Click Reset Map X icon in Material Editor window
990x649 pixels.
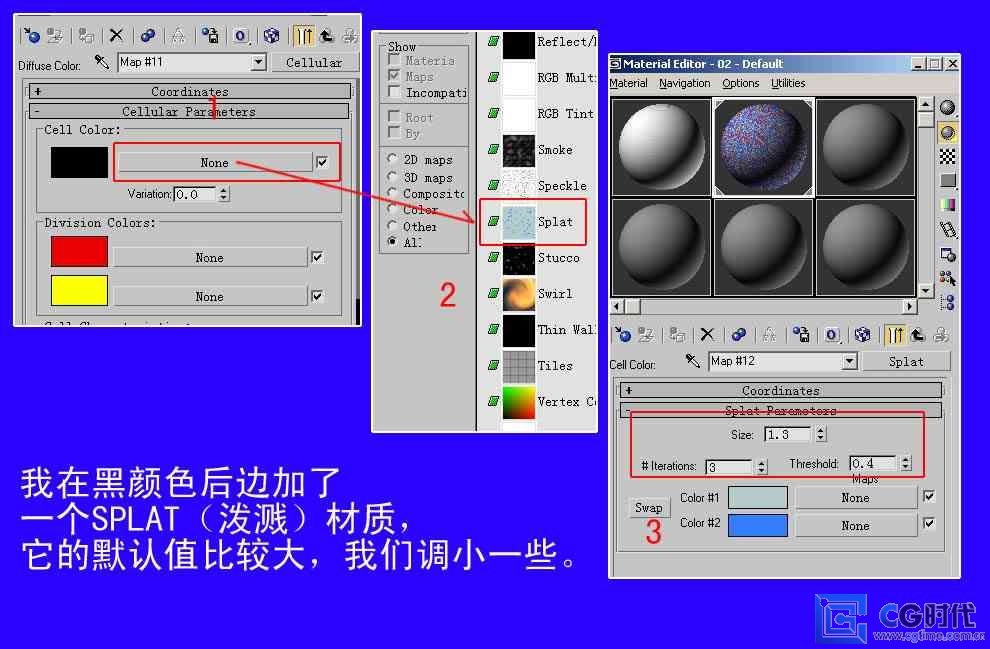tap(708, 335)
